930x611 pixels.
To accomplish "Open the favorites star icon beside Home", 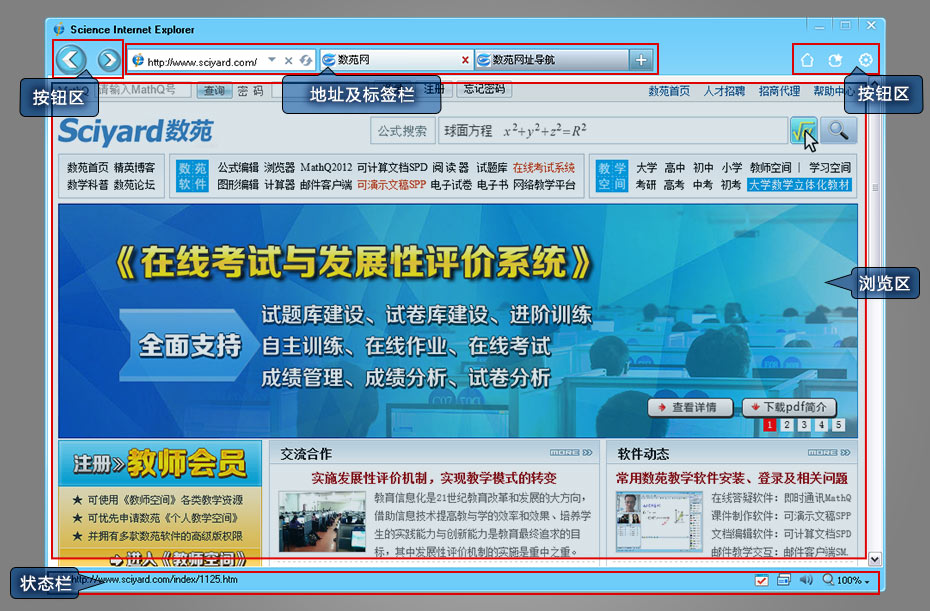I will tap(835, 60).
